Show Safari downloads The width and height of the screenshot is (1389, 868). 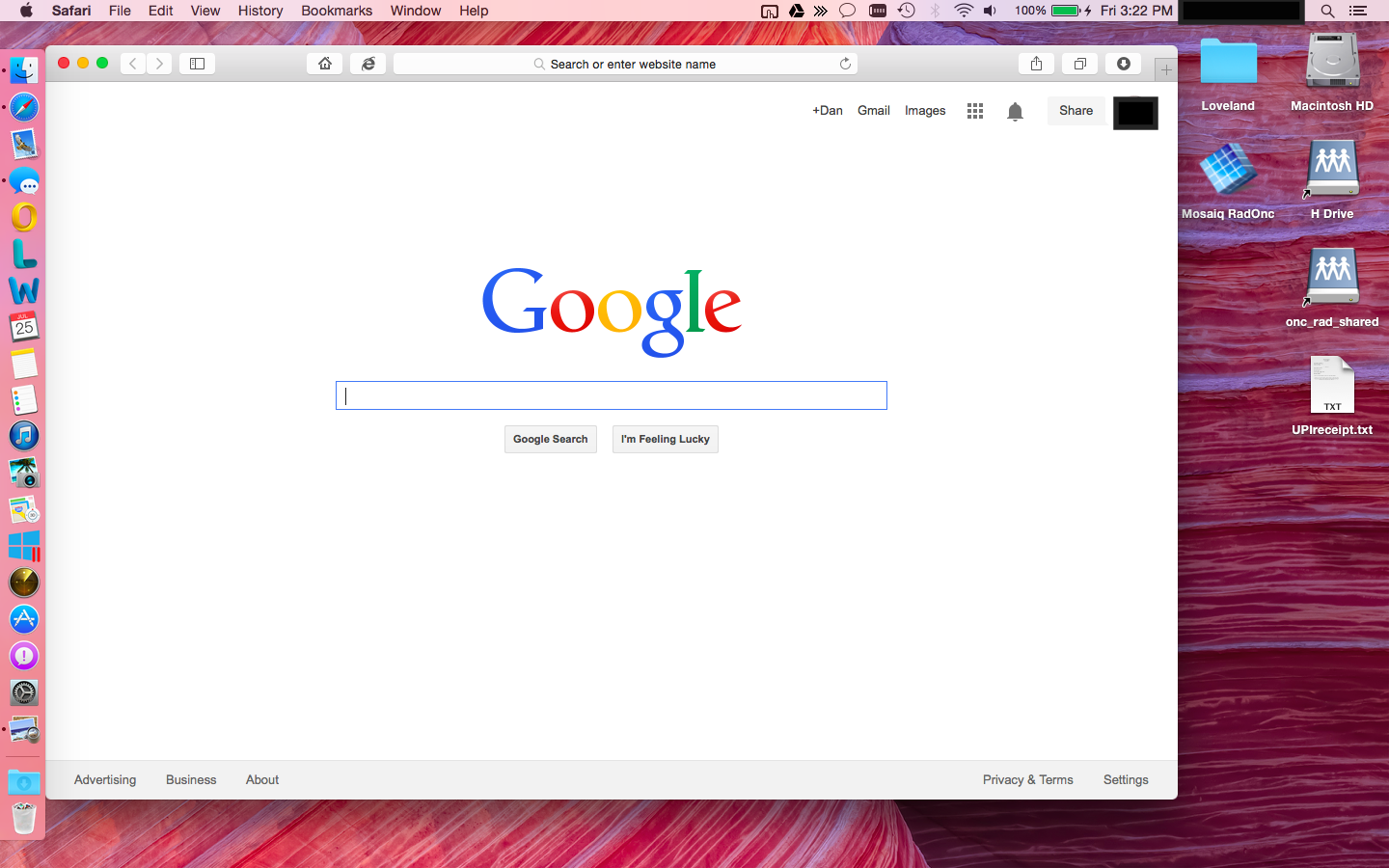[1124, 64]
